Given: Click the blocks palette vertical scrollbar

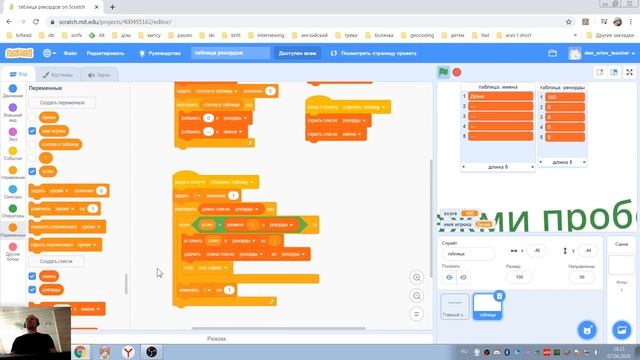Looking at the screenshot, I should [x=126, y=283].
